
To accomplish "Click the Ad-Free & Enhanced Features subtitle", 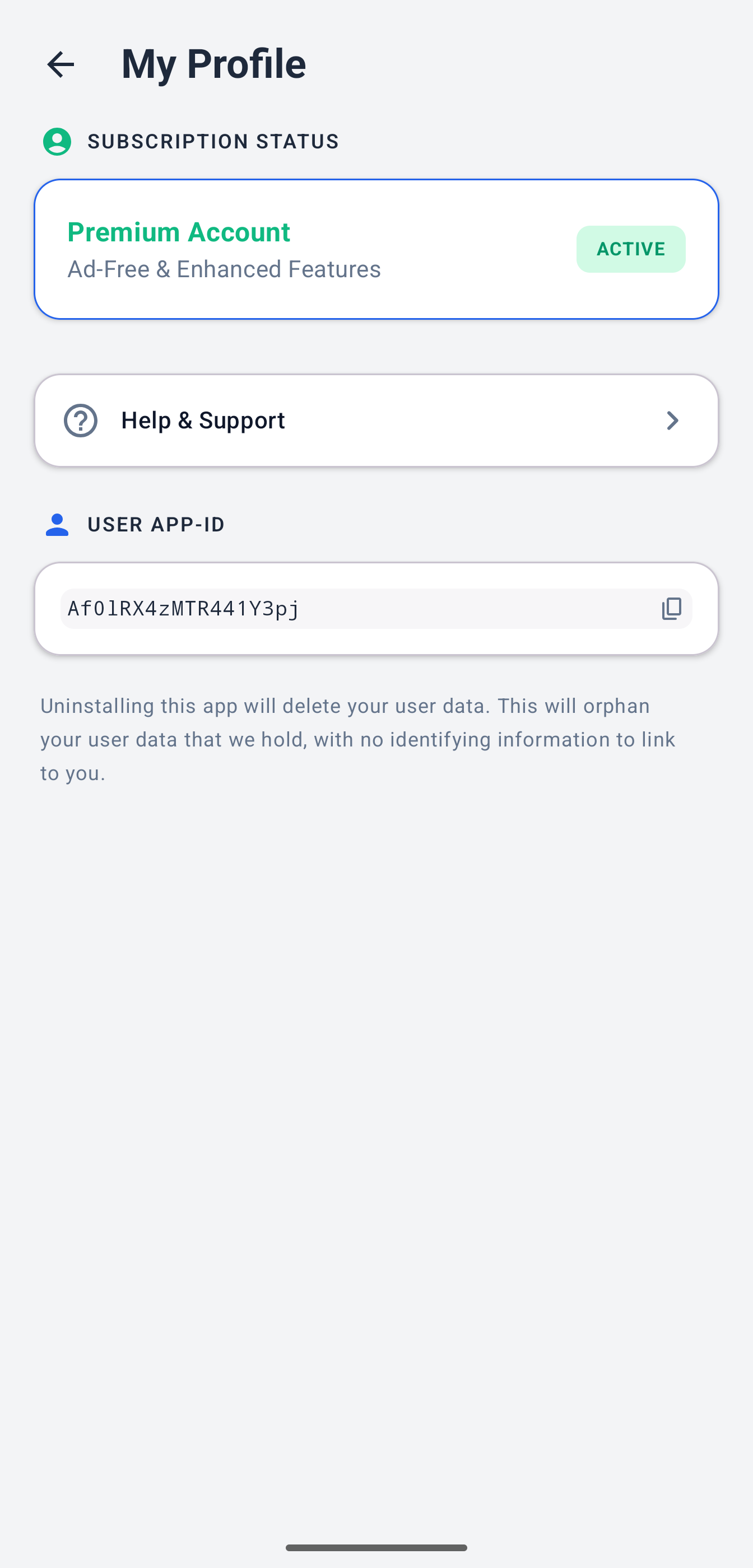I will coord(224,268).
